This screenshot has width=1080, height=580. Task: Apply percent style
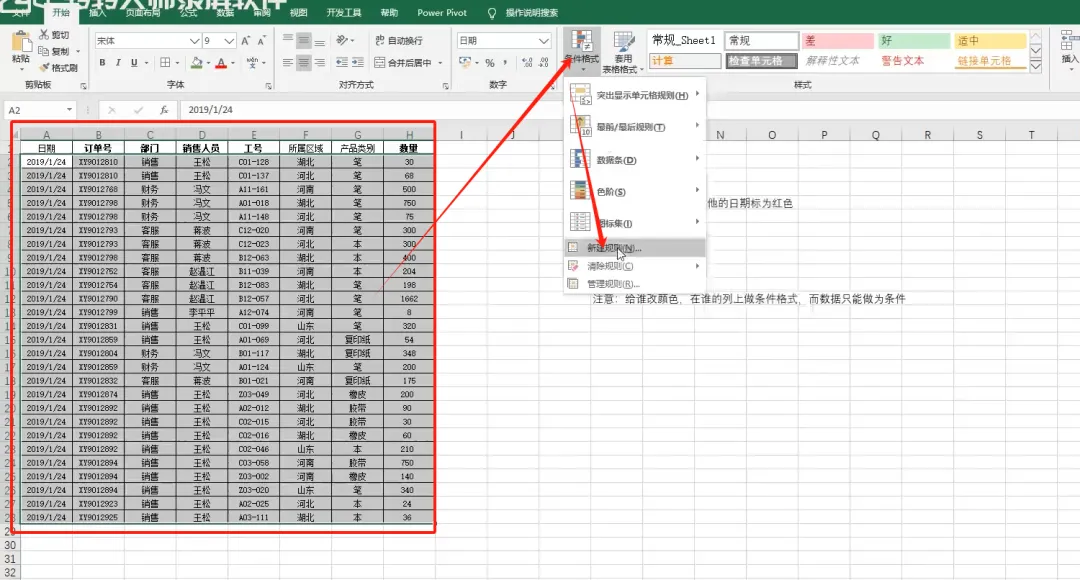(x=490, y=63)
